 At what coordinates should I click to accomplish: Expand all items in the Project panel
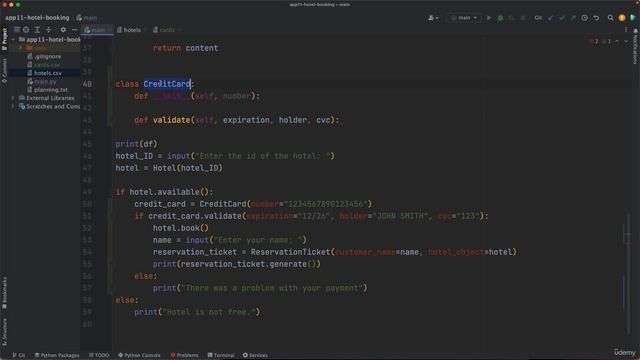[37, 30]
